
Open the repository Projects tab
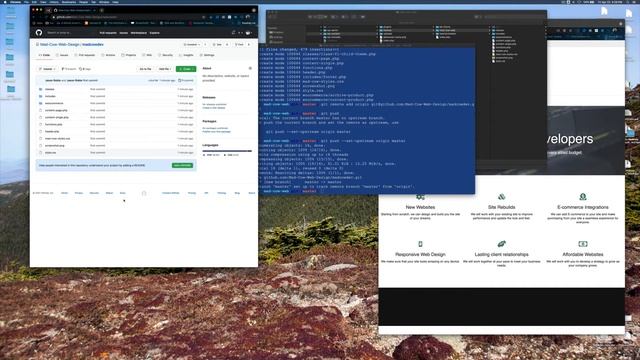[x=129, y=55]
